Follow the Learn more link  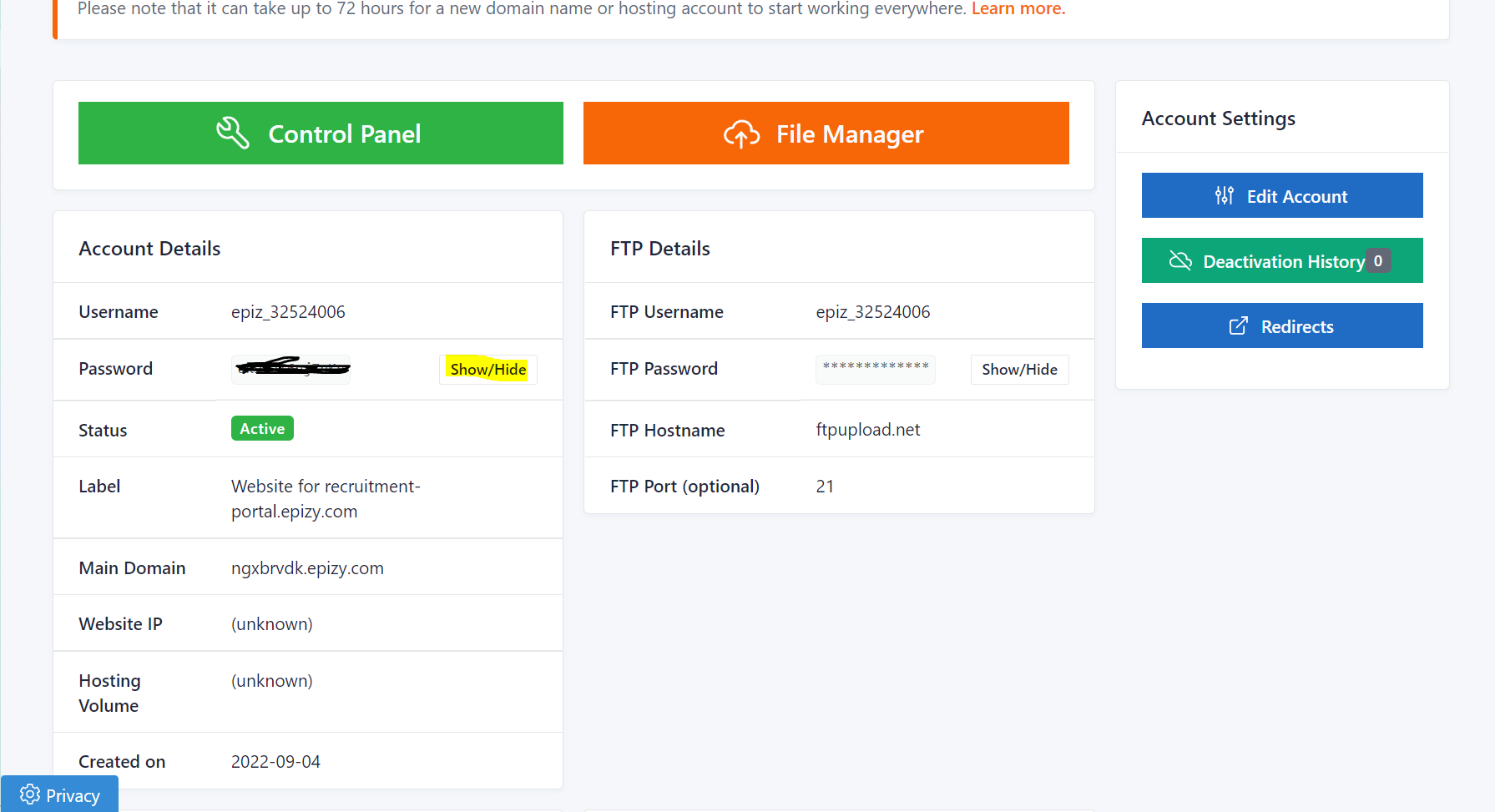click(x=1018, y=9)
